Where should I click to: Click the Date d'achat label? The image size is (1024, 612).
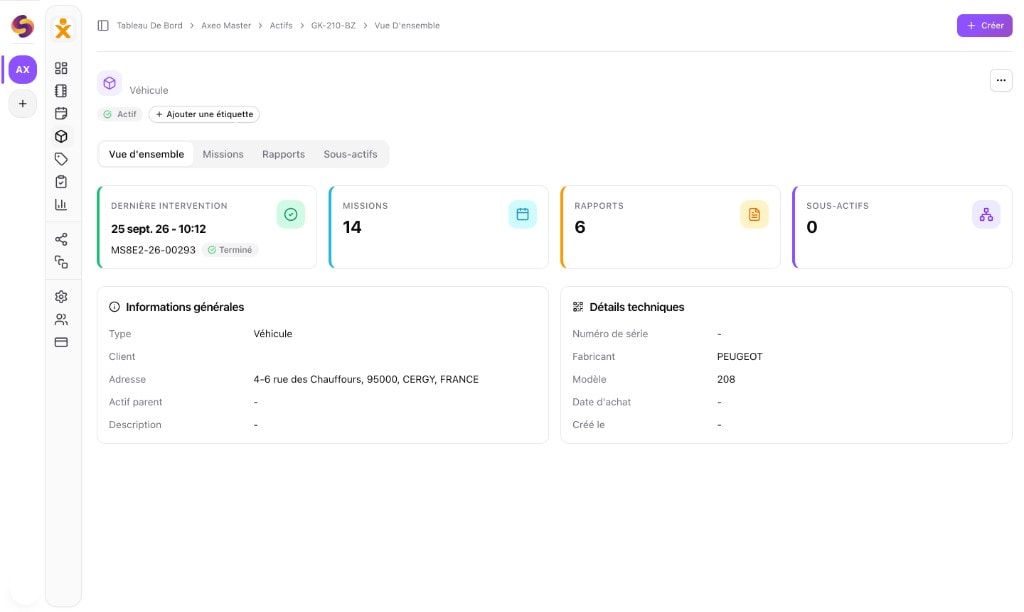[x=601, y=402]
